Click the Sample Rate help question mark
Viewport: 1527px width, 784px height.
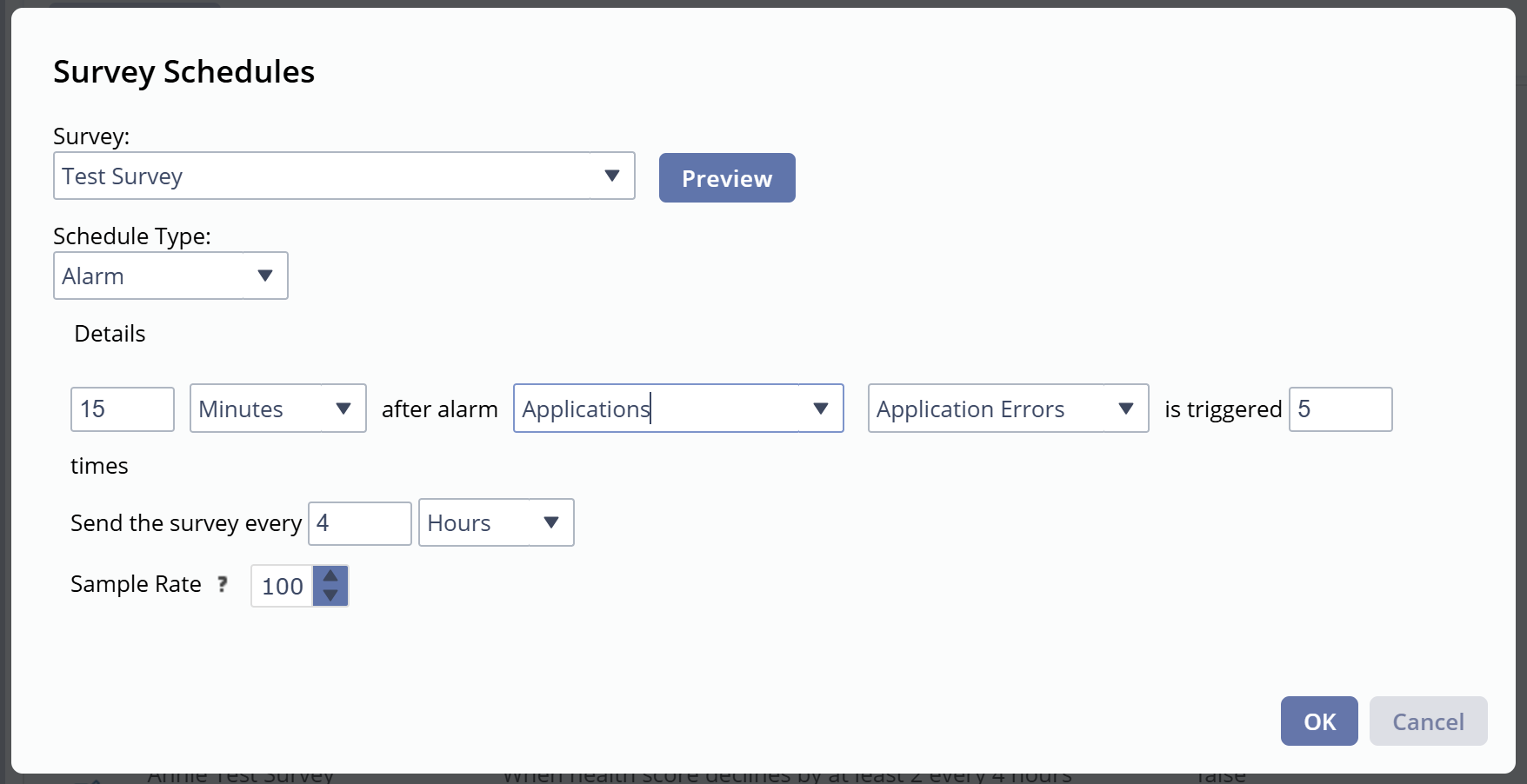click(223, 584)
